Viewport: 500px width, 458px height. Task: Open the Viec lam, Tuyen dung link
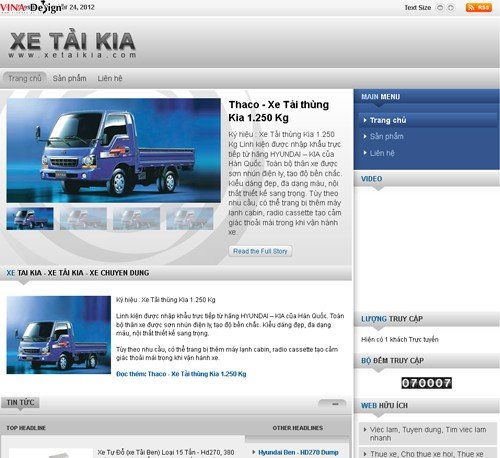click(x=427, y=433)
